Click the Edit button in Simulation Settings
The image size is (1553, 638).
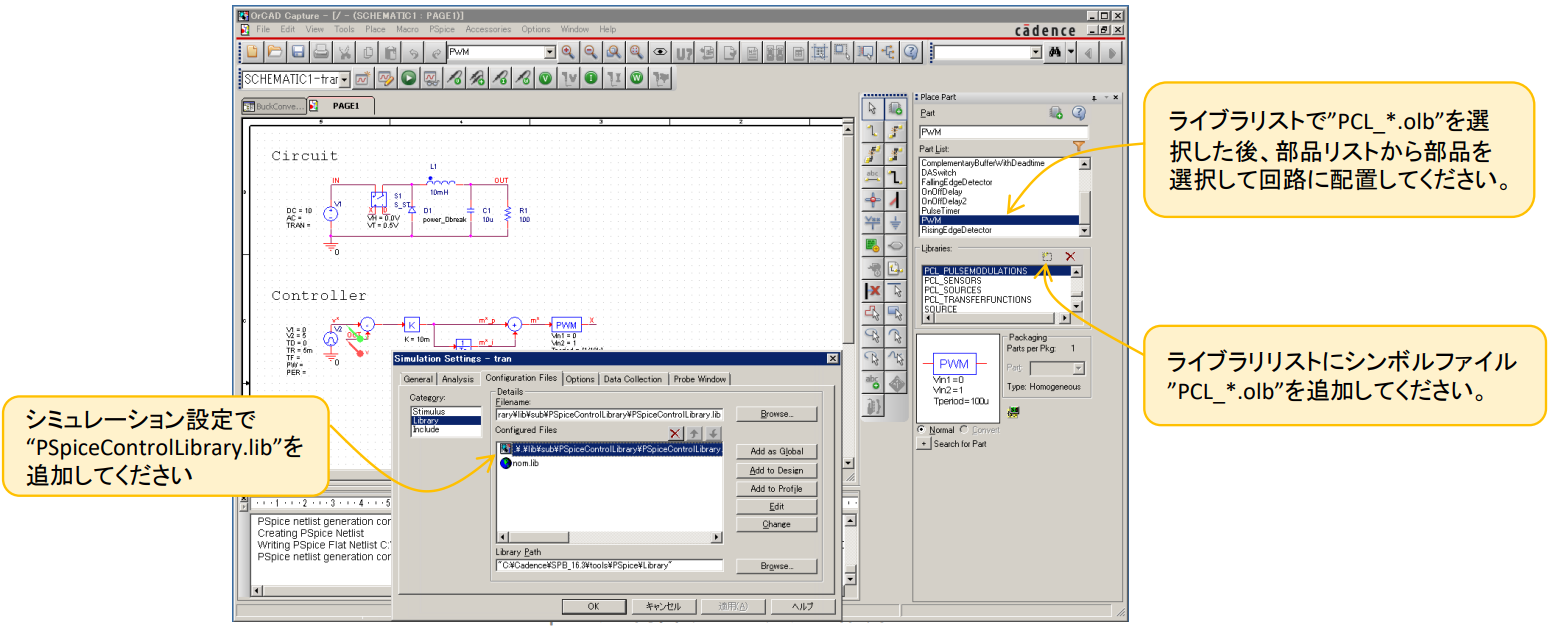pos(776,506)
